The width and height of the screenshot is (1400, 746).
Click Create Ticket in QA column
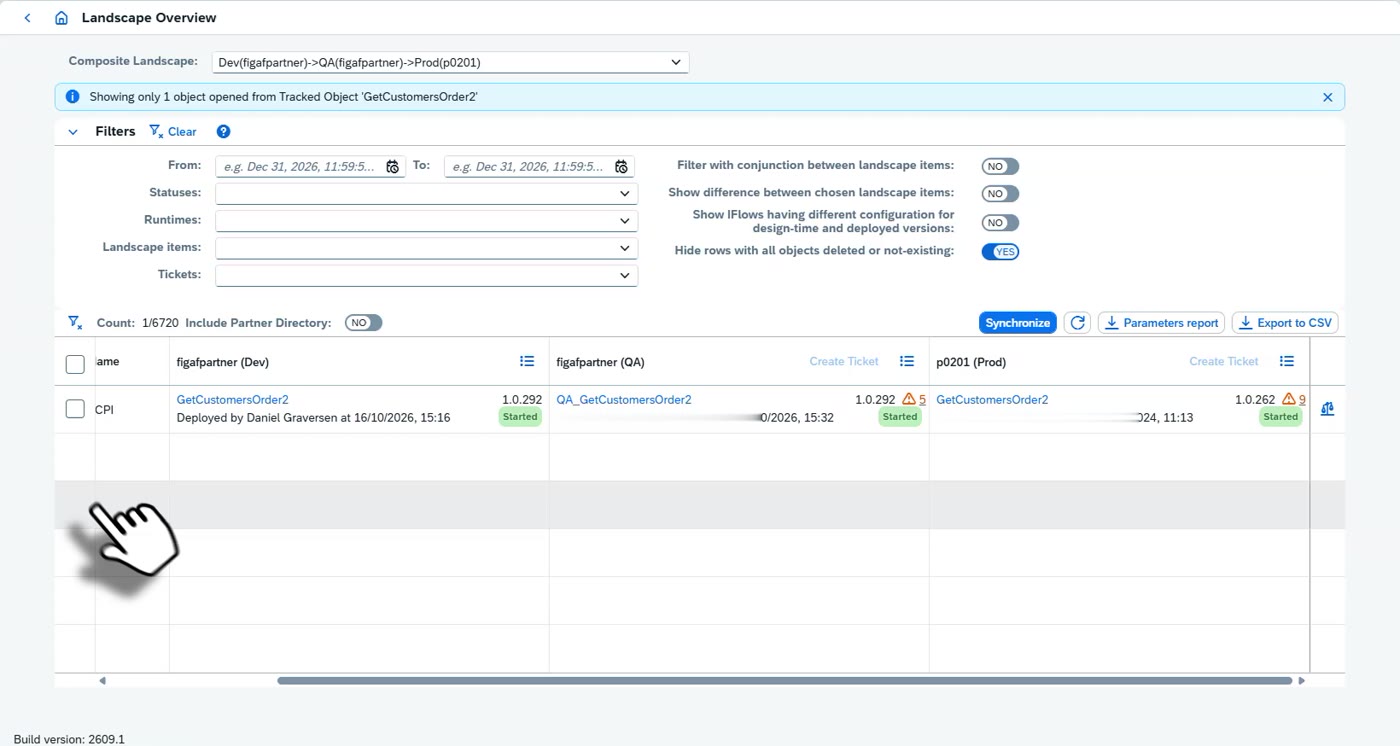[844, 361]
